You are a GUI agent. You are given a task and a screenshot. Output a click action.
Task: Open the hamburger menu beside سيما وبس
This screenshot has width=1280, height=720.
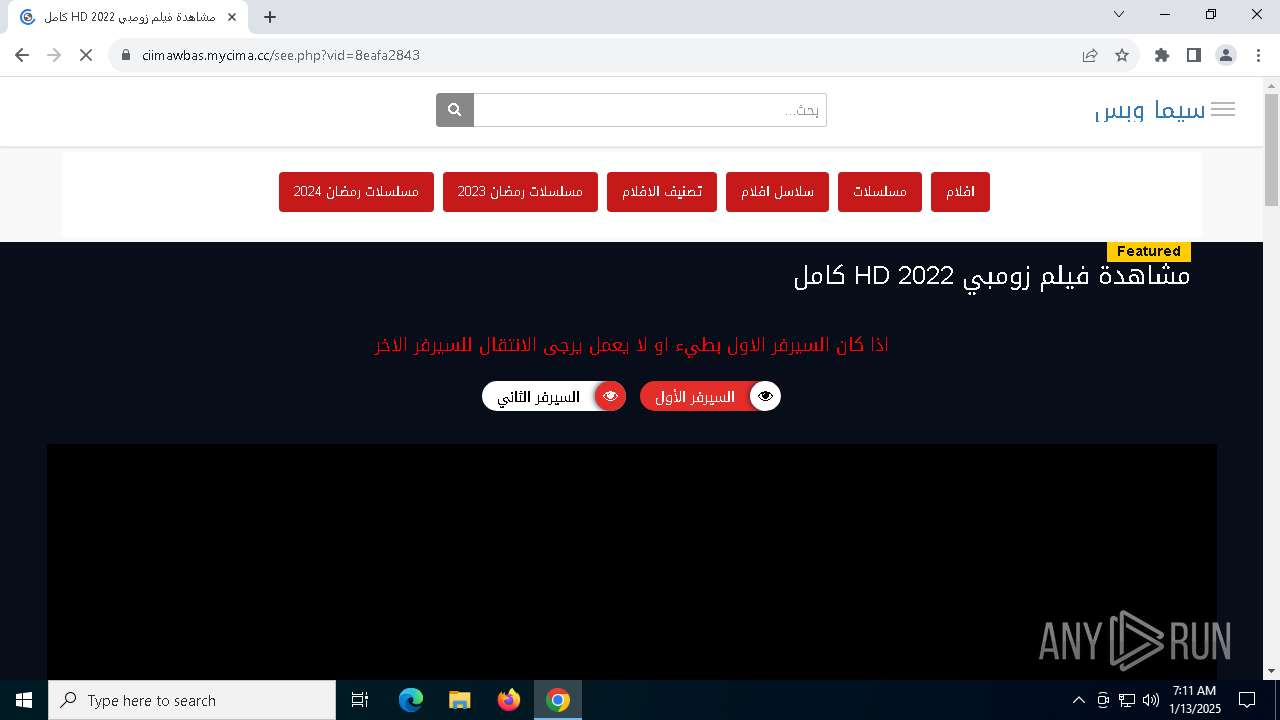coord(1223,110)
